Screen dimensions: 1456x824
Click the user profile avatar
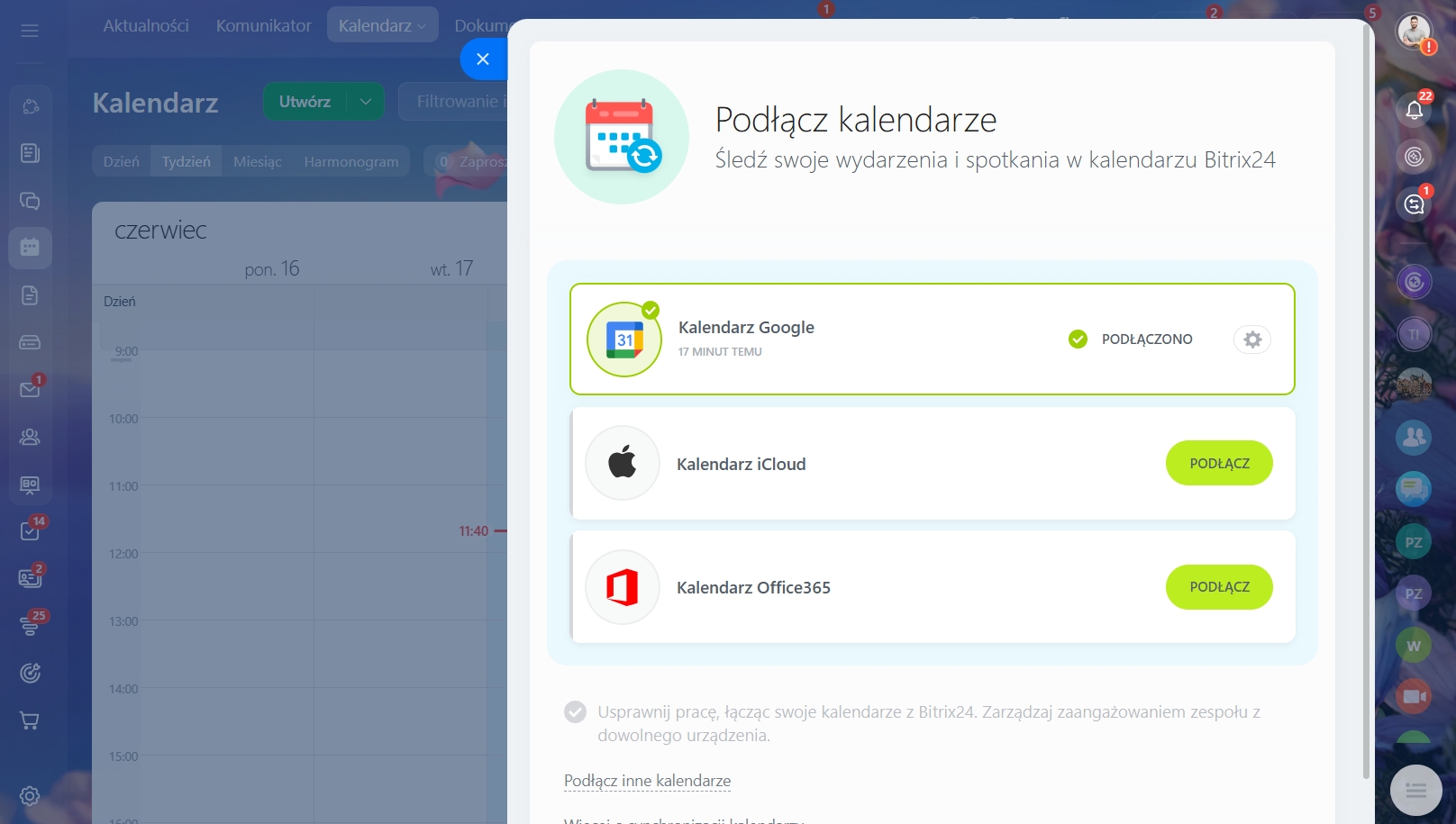(x=1415, y=31)
